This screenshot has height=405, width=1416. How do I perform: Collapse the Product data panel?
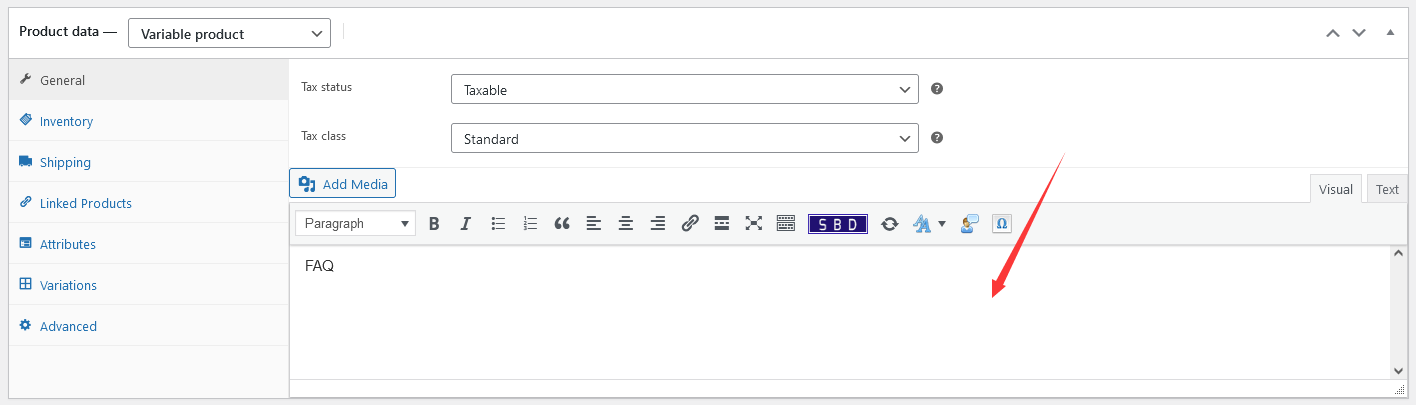coord(1390,32)
